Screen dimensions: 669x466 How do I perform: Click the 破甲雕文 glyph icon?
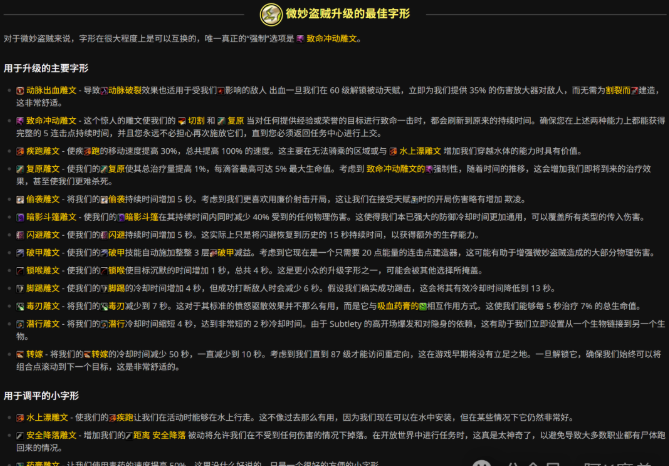[18, 253]
